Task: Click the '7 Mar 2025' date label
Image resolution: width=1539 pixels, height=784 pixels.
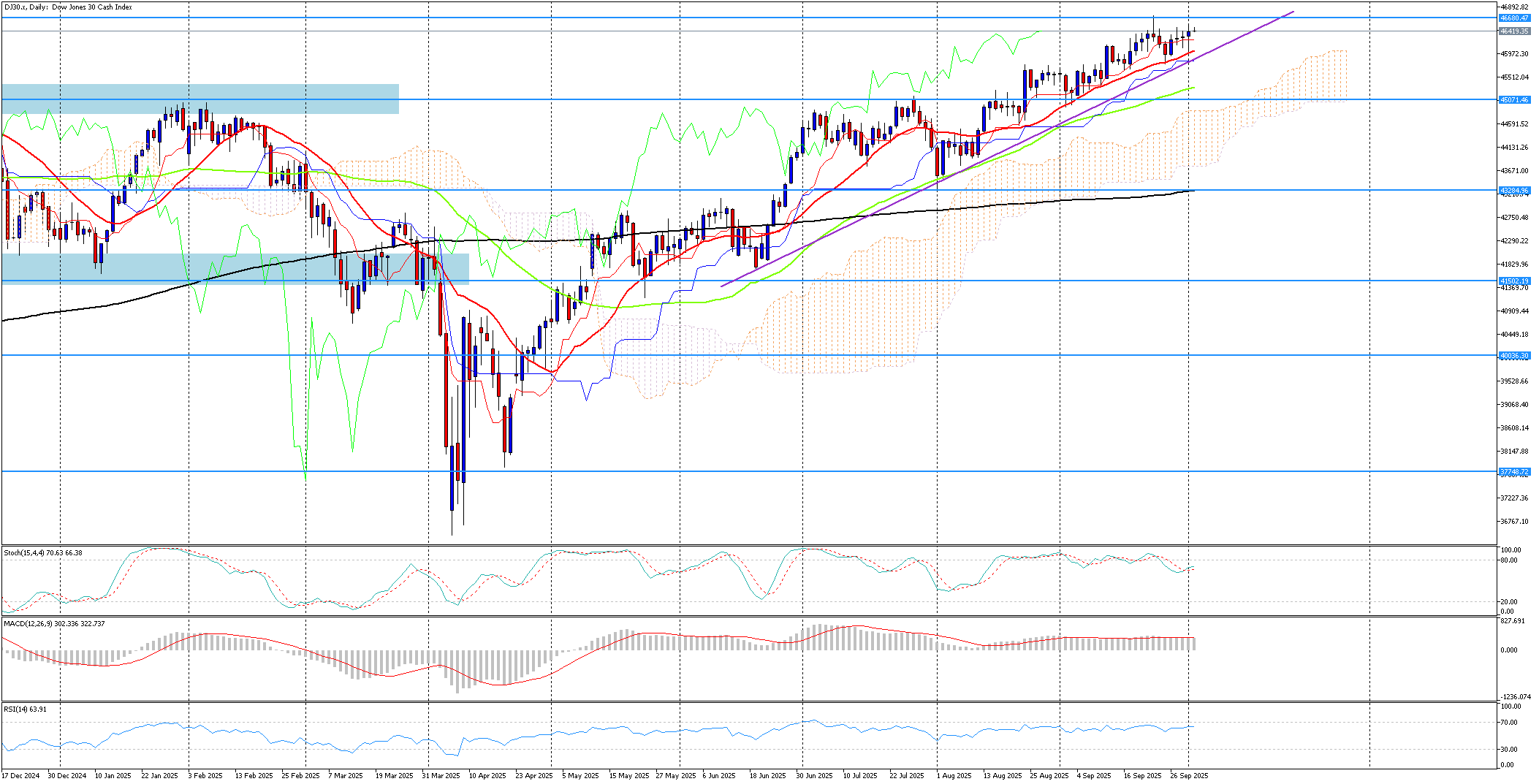Action: tap(346, 776)
